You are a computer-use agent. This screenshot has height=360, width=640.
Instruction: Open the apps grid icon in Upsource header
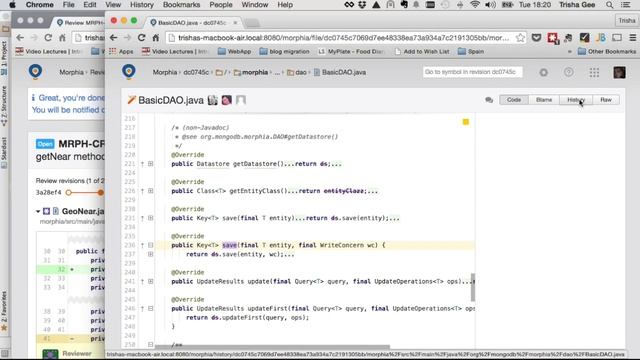594,72
